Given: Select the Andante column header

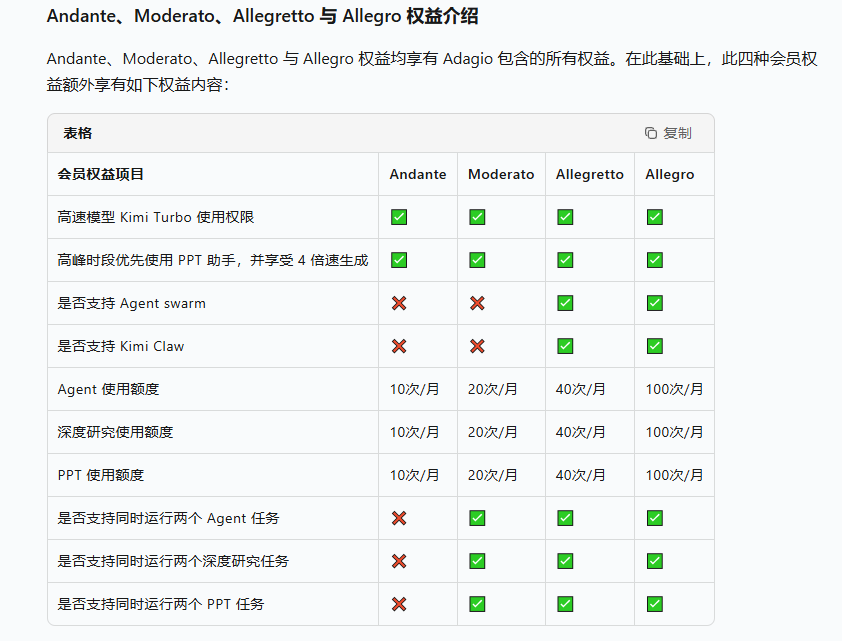Looking at the screenshot, I should [418, 174].
